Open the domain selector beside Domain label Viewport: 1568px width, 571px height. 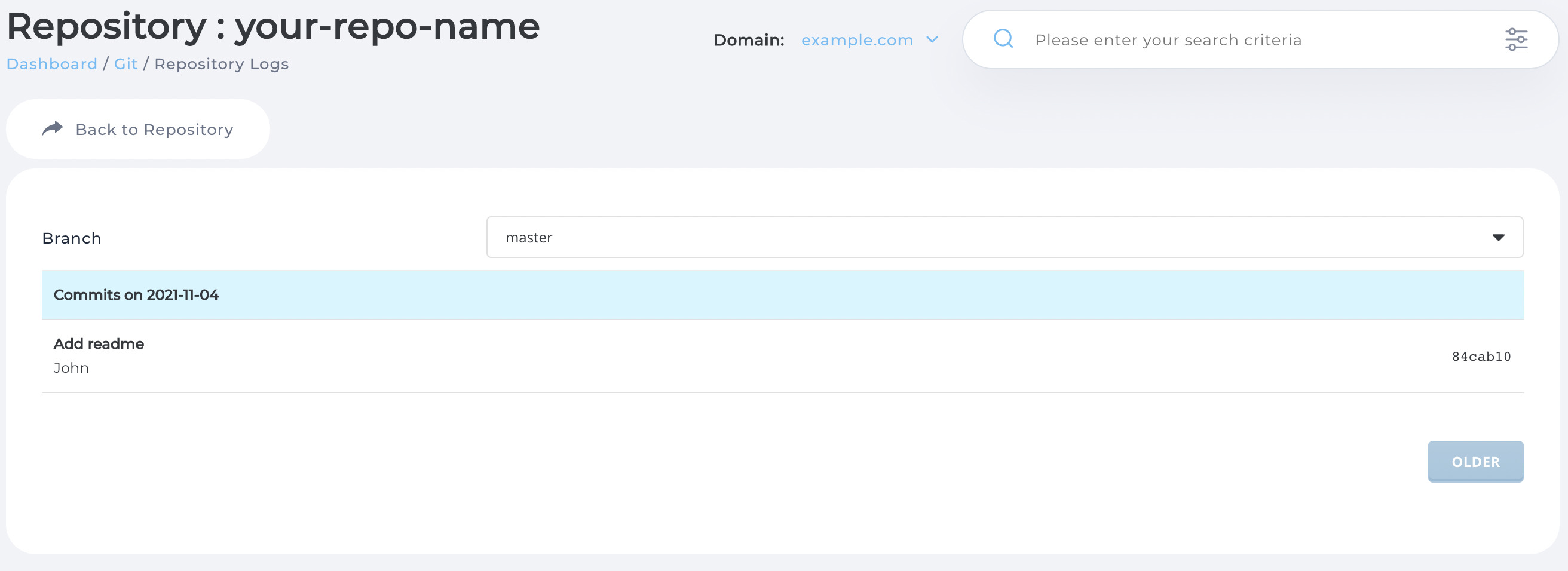click(857, 40)
